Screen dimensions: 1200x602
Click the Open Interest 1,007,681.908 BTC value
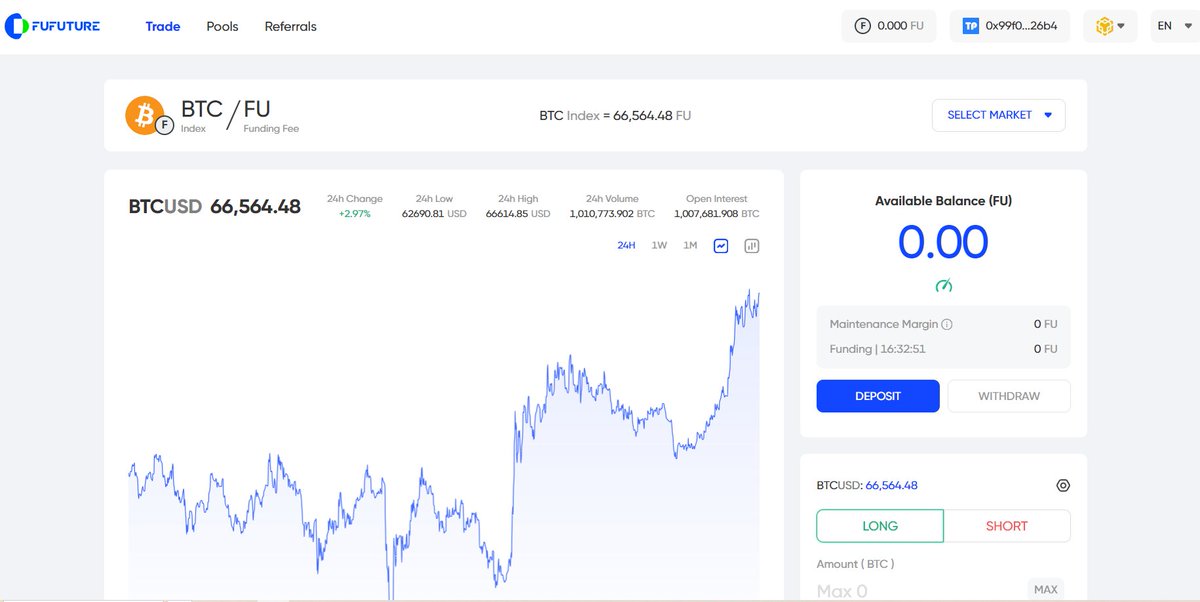coord(716,214)
